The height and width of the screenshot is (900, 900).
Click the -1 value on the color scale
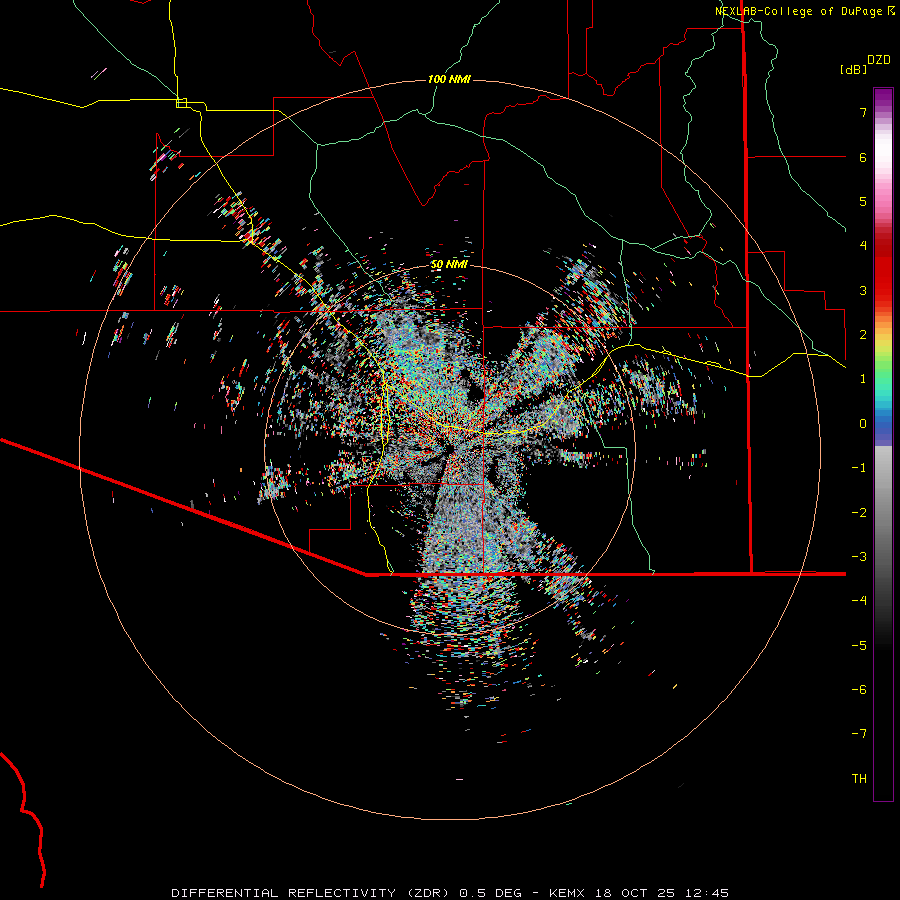pyautogui.click(x=859, y=468)
